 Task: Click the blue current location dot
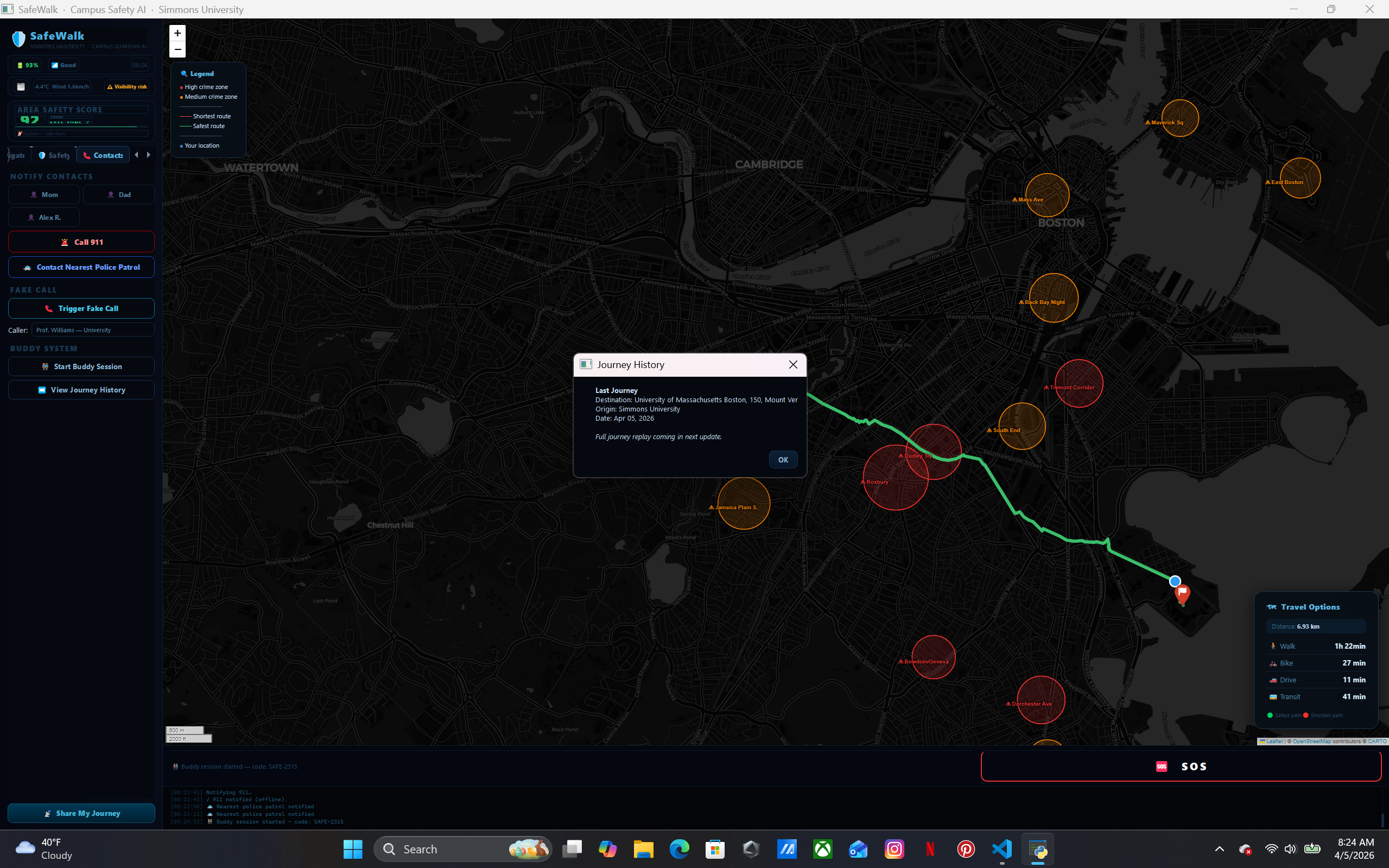(x=1175, y=581)
